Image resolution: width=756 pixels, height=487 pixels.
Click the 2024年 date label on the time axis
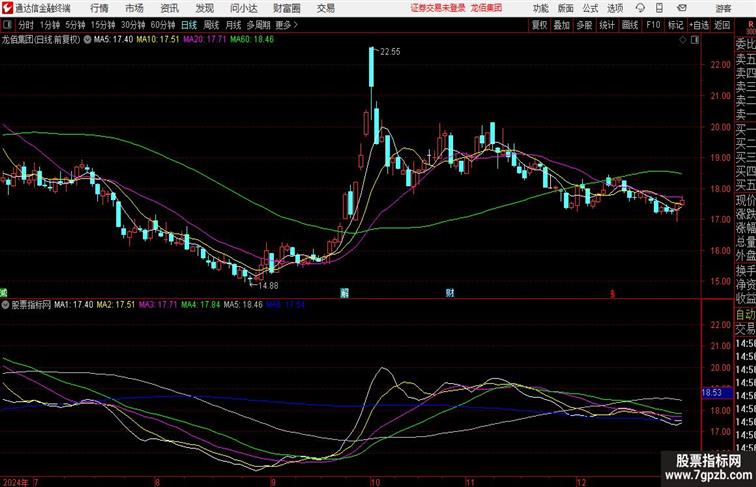tap(15, 482)
